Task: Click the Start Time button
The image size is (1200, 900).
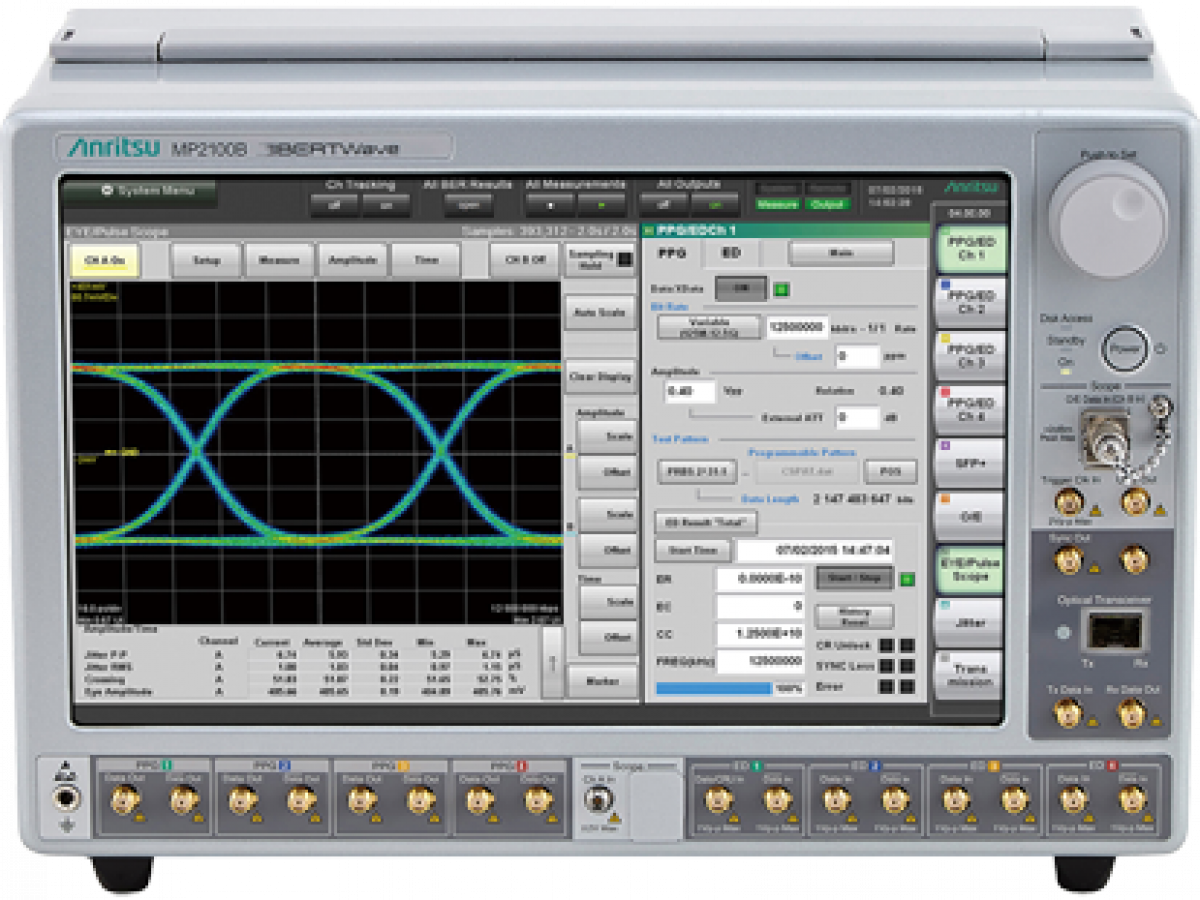Action: 692,550
